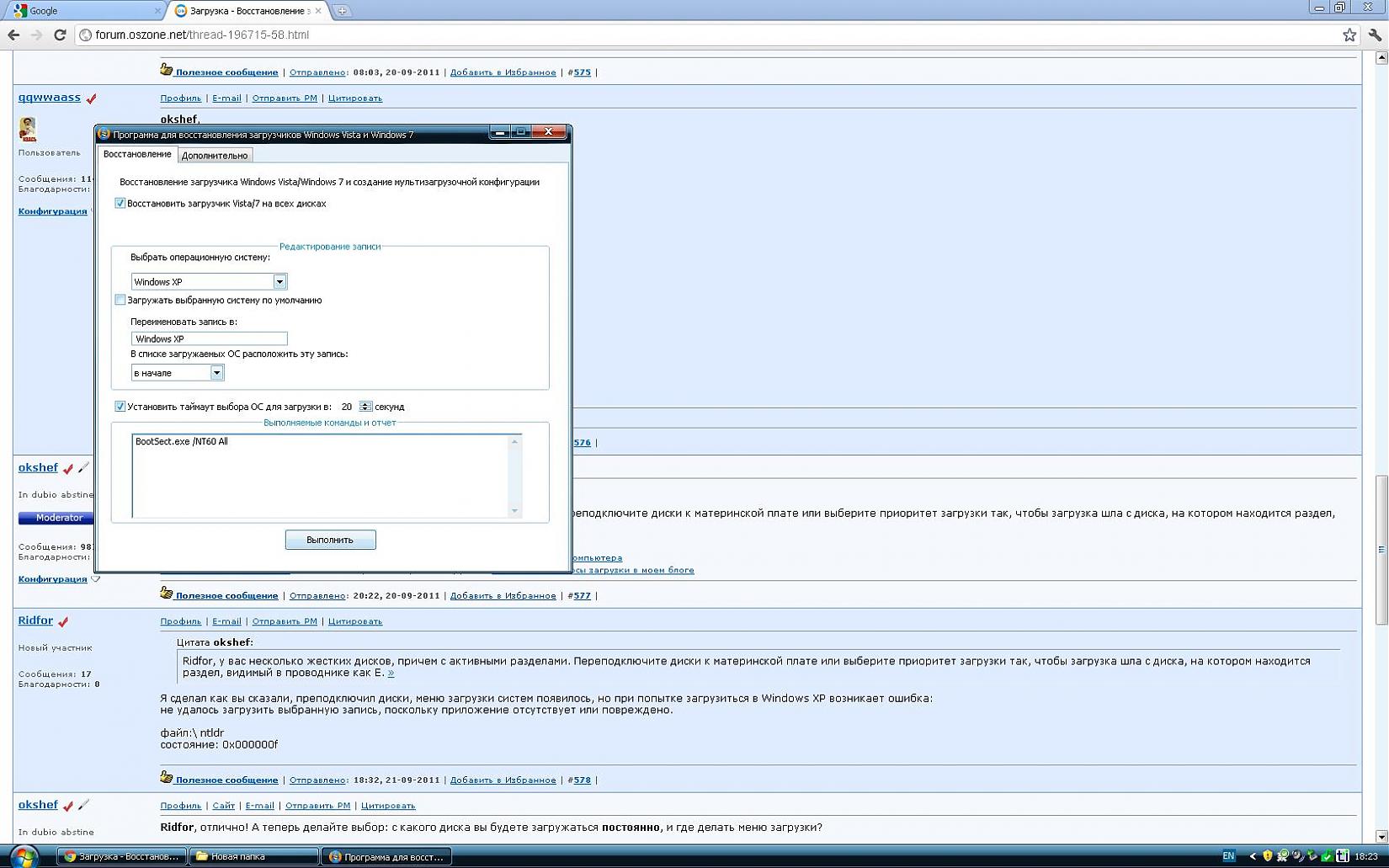Image resolution: width=1389 pixels, height=868 pixels.
Task: Open a new browser tab
Action: pyautogui.click(x=342, y=11)
